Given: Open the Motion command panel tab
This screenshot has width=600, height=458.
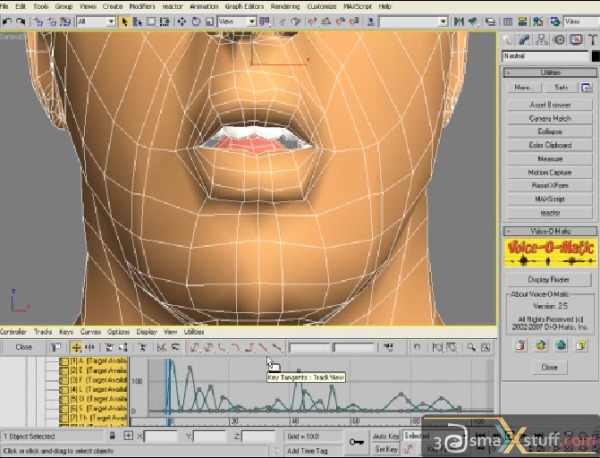Looking at the screenshot, I should click(559, 40).
